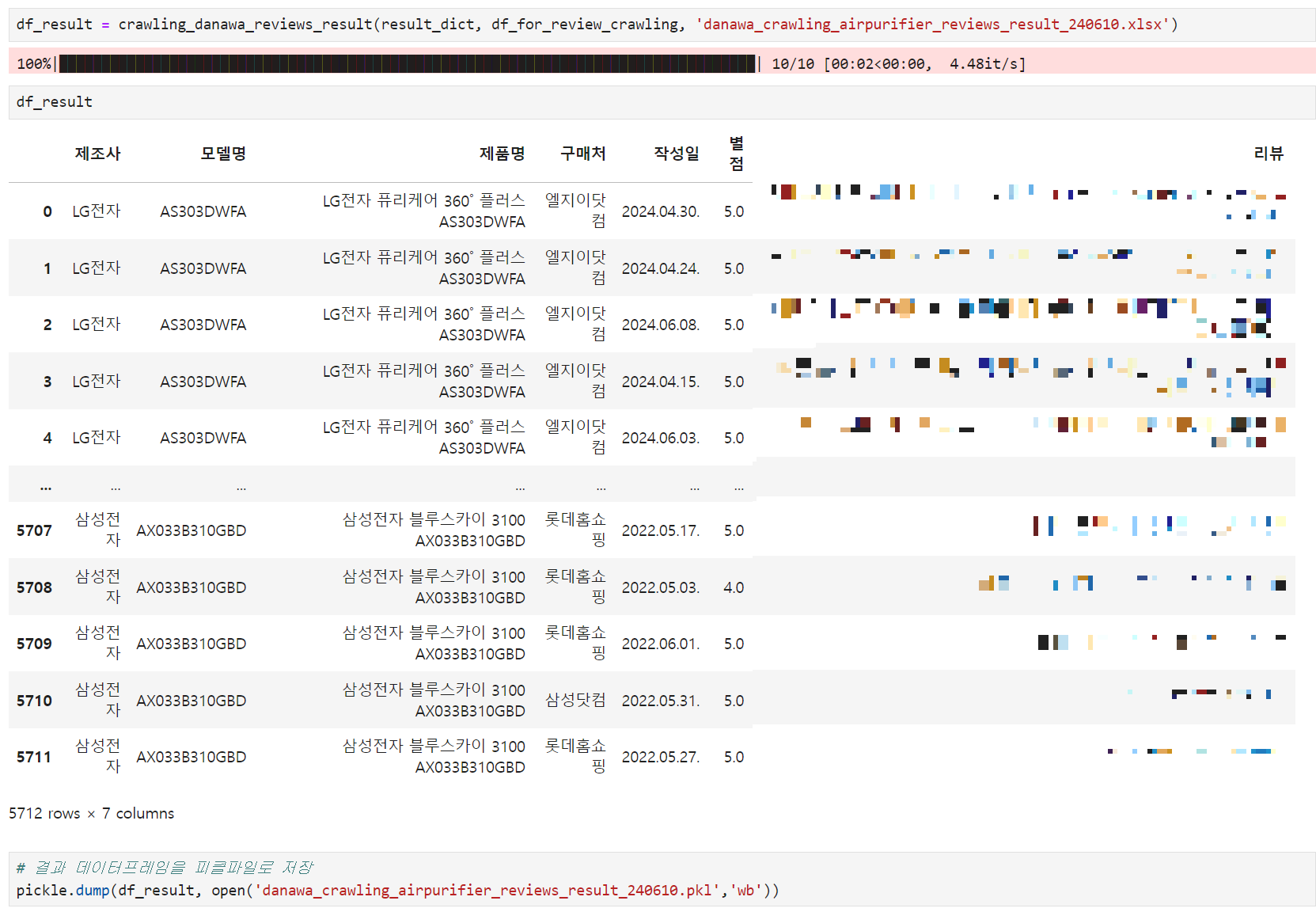This screenshot has height=912, width=1316.
Task: Click 롯데홈쇼핑 store in row 5708
Action: click(575, 587)
